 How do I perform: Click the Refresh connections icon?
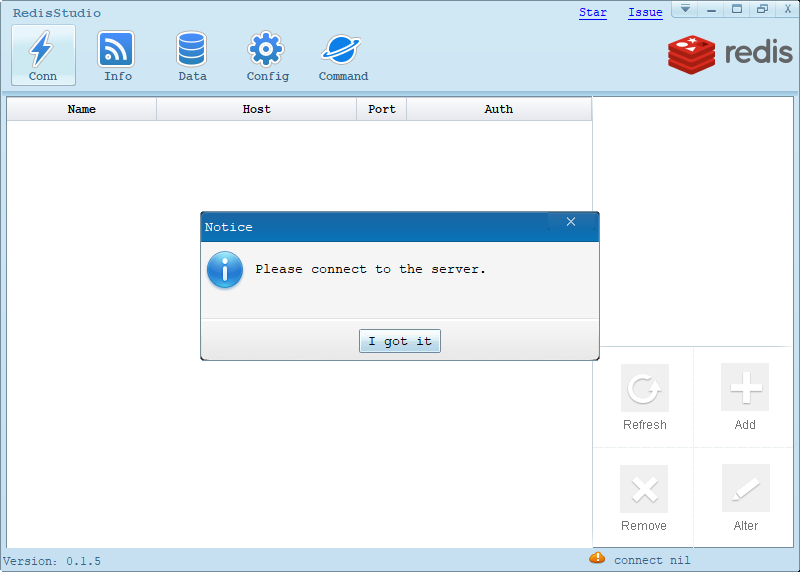pos(644,389)
